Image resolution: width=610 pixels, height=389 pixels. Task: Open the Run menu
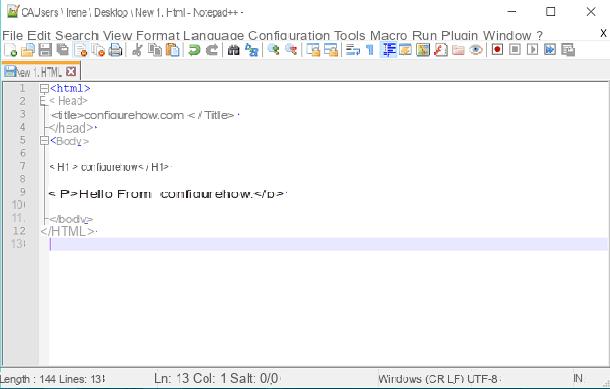click(x=424, y=35)
